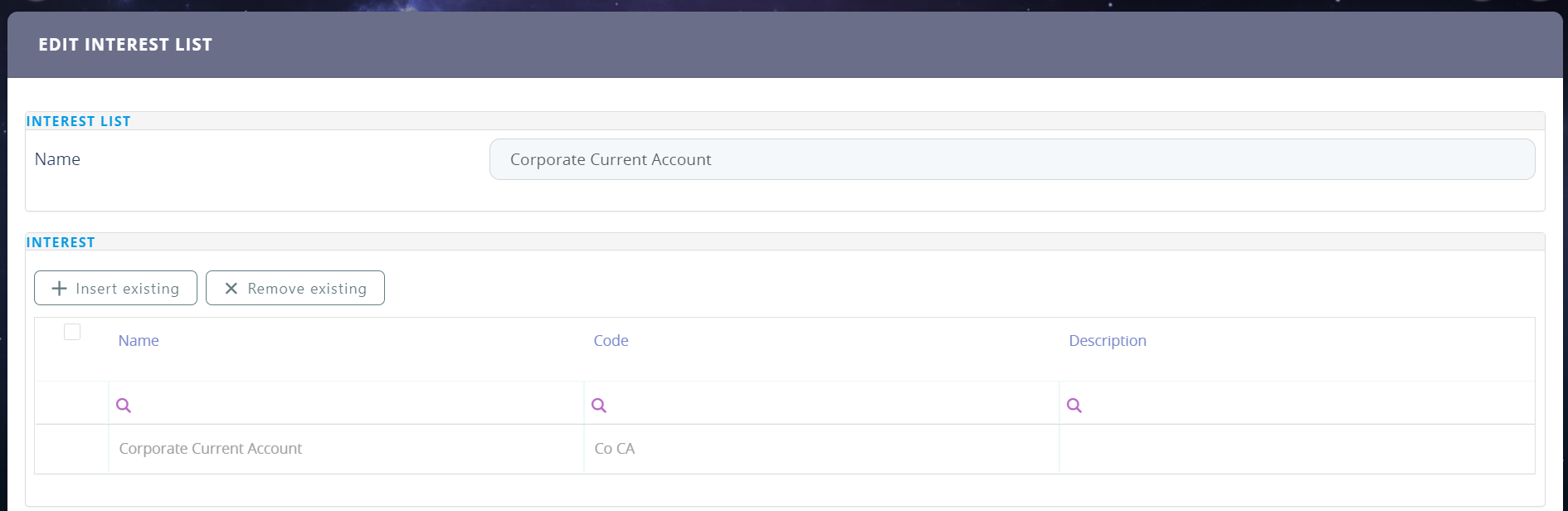Sort by the Name column header
Screen dimensions: 1568x511
coord(139,341)
